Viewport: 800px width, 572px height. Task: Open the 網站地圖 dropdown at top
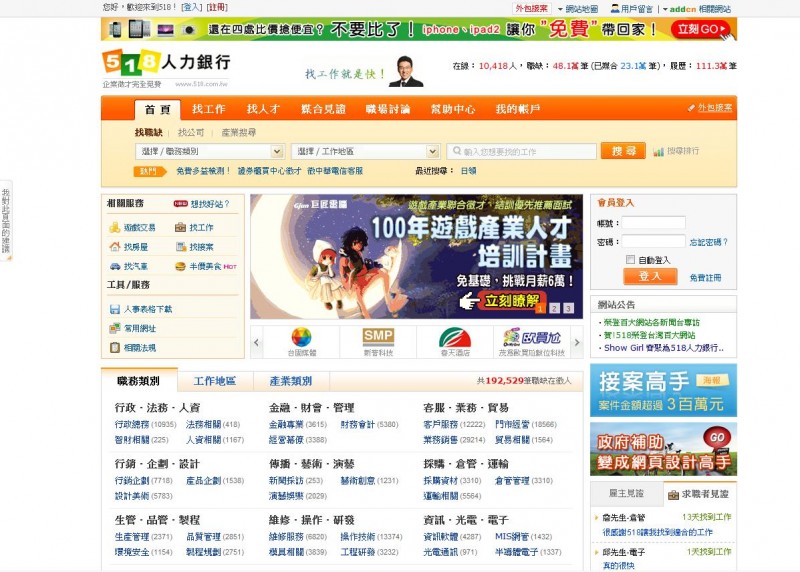[580, 9]
